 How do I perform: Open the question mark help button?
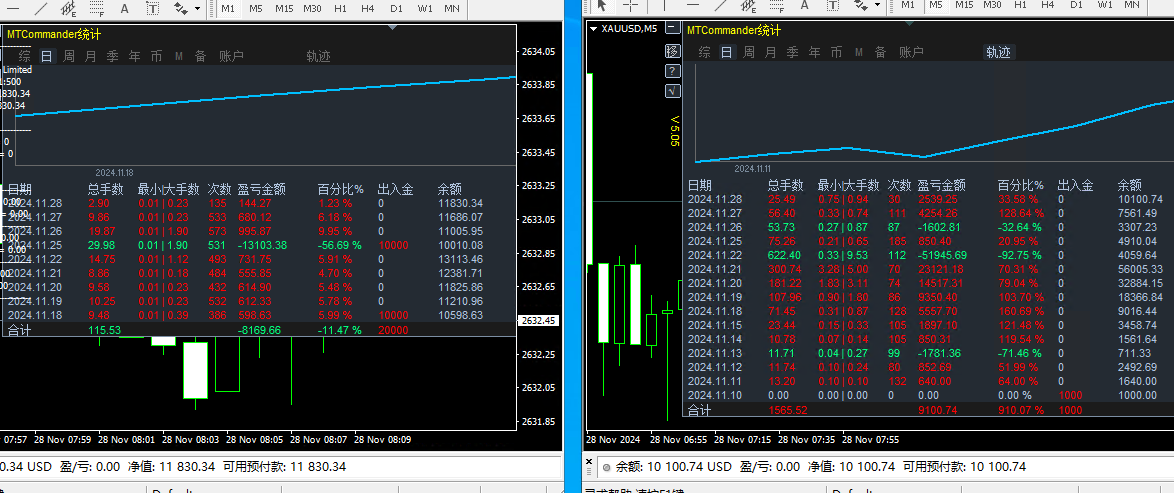click(x=672, y=71)
